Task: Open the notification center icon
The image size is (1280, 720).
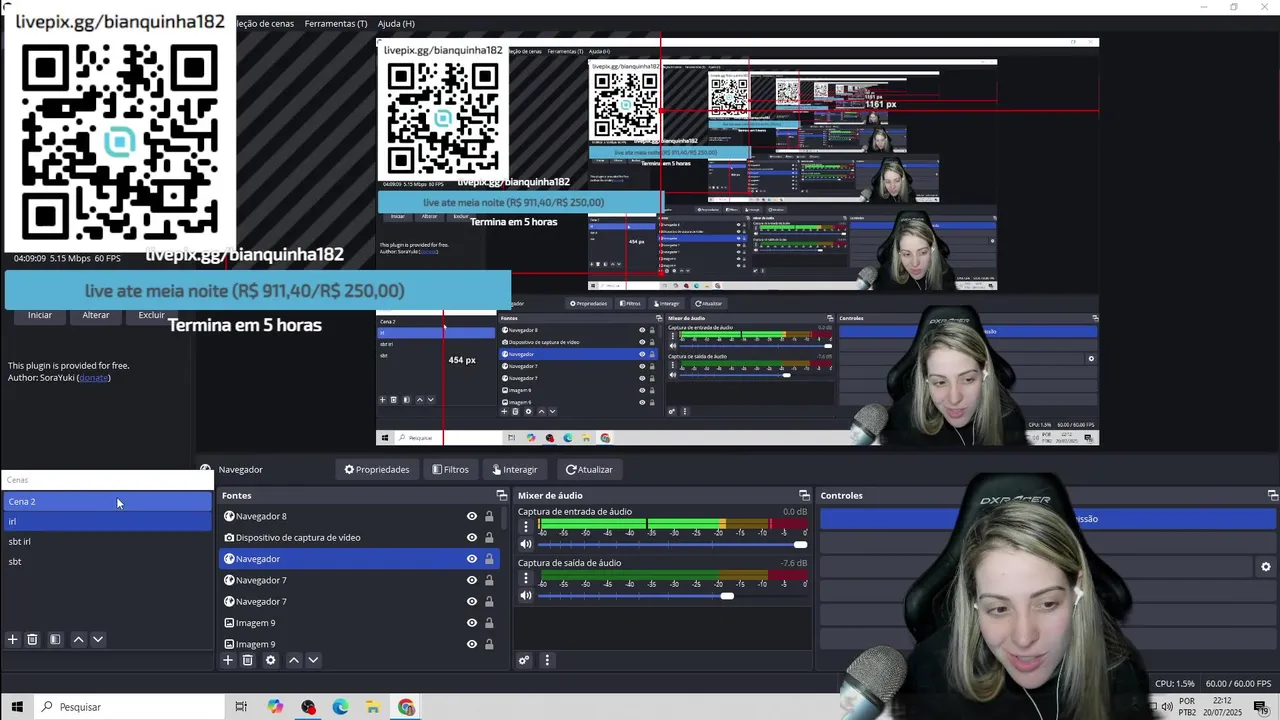Action: [x=1260, y=707]
